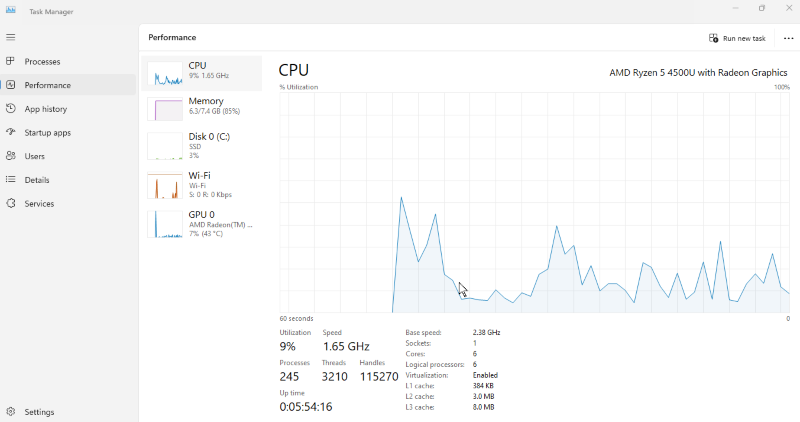Image resolution: width=800 pixels, height=422 pixels.
Task: Click the Logical processors label
Action: 435,364
